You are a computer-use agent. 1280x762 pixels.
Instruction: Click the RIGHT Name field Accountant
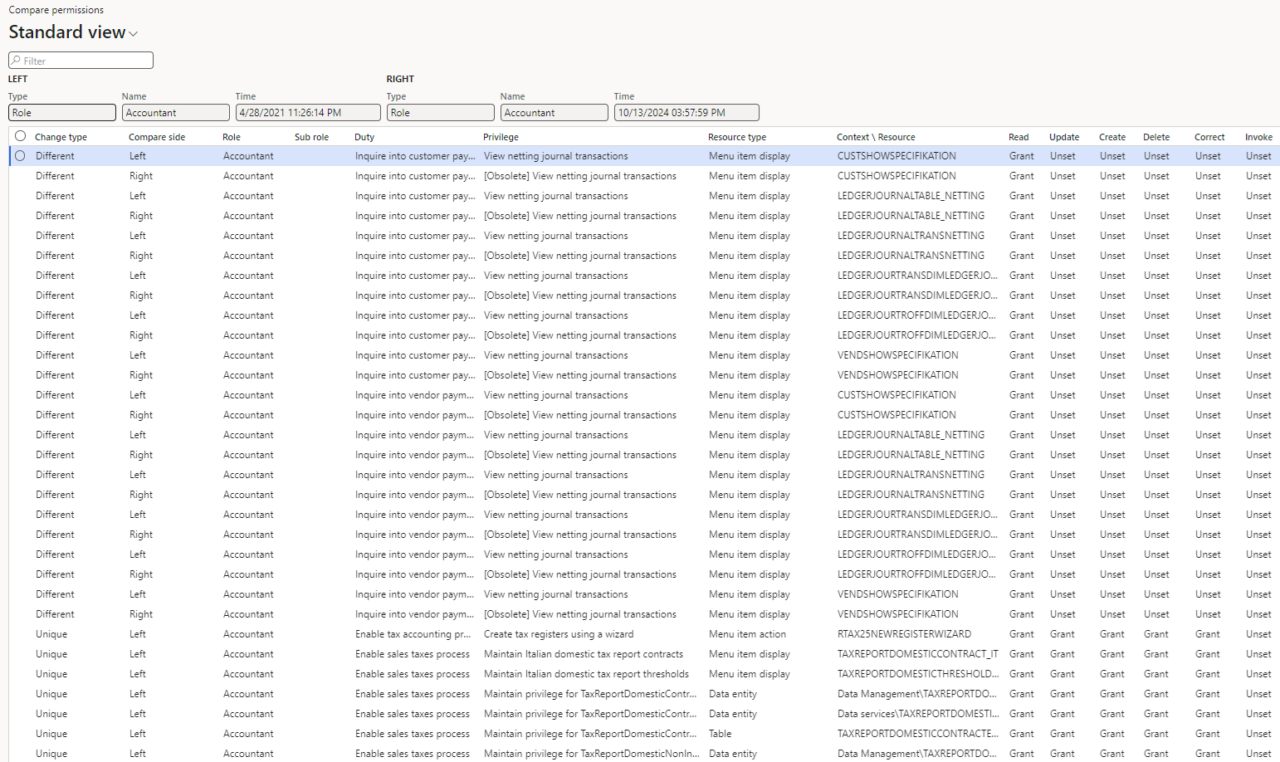click(x=554, y=113)
